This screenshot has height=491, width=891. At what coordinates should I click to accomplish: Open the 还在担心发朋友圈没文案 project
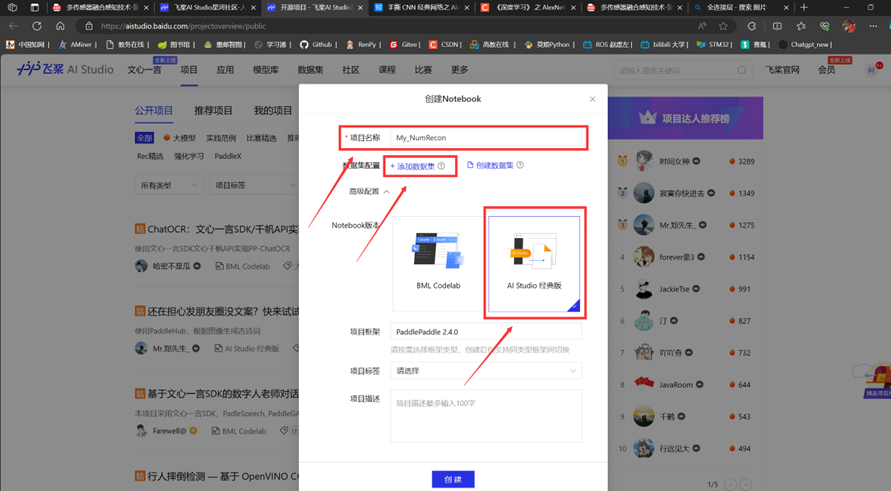[x=223, y=311]
